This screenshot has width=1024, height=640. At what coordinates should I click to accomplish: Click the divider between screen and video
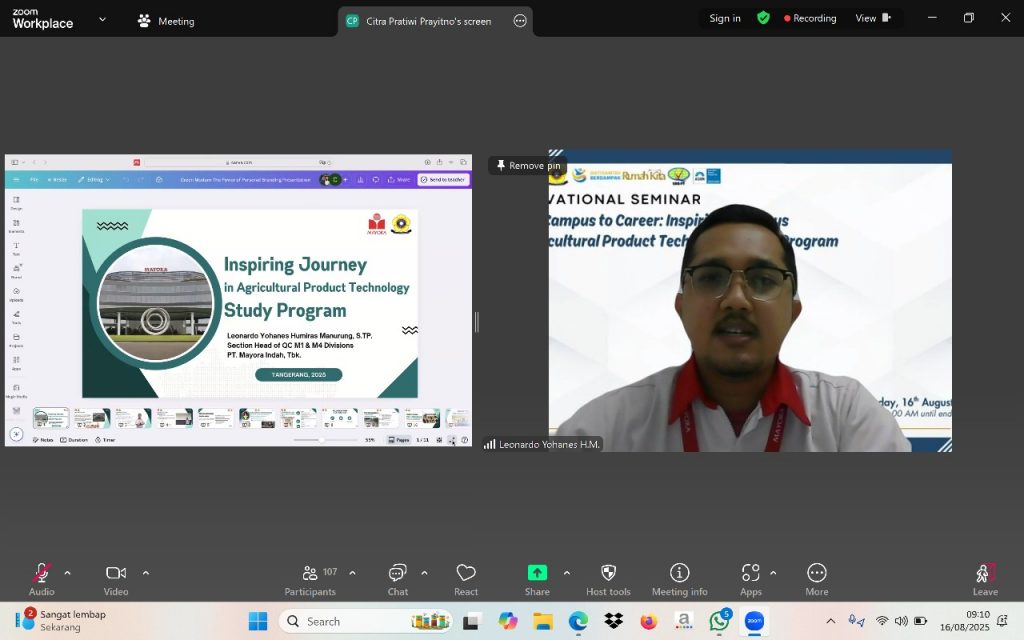point(477,321)
